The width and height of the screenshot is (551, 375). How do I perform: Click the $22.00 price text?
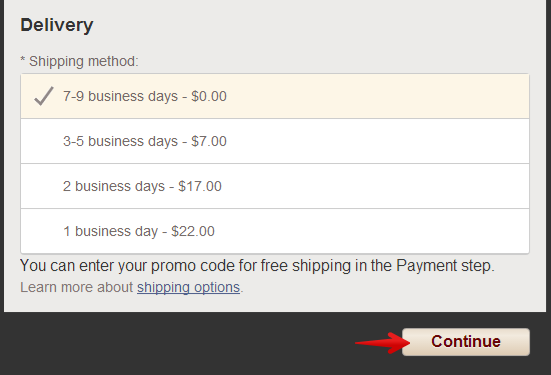click(193, 231)
